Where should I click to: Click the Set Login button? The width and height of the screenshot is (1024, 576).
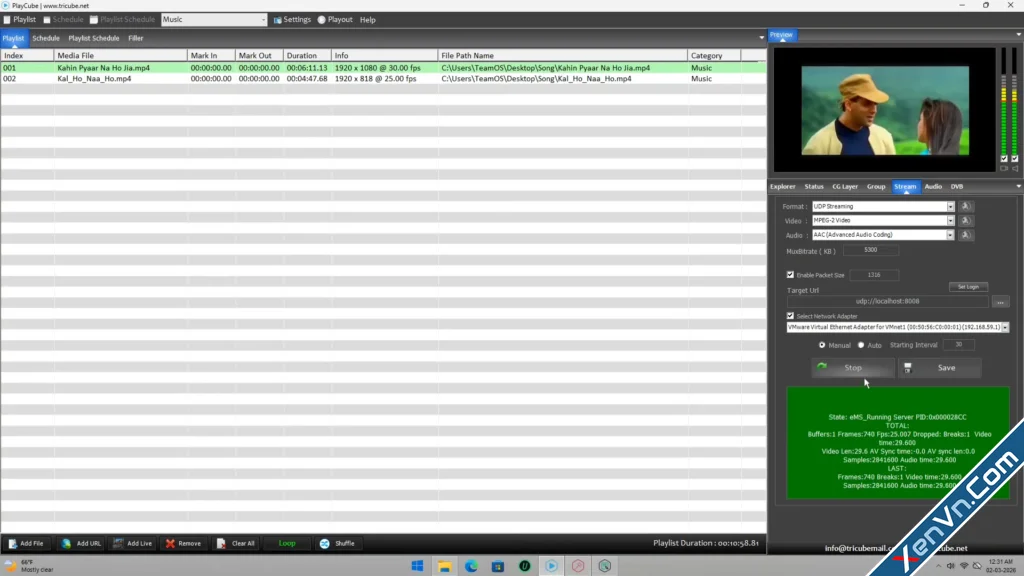[968, 287]
